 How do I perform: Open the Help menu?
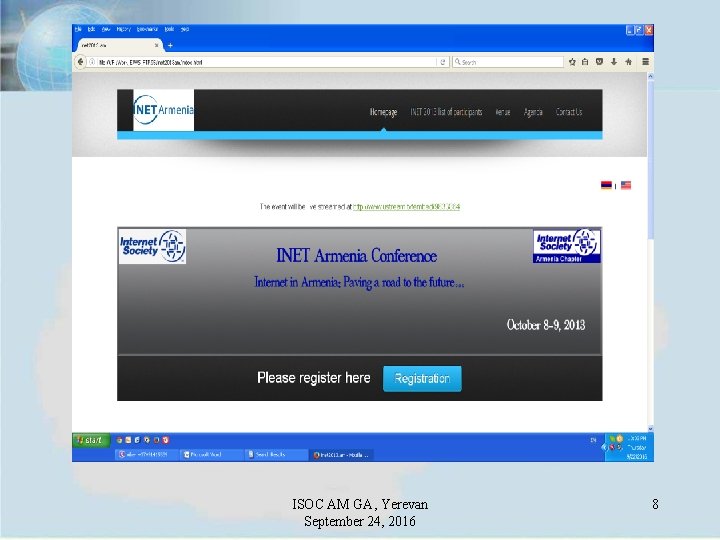pyautogui.click(x=185, y=29)
